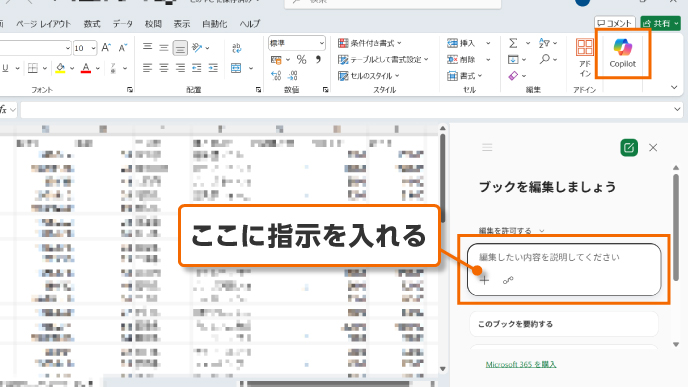Increase font size with the larger A icon
This screenshot has width=688, height=387.
click(x=106, y=47)
